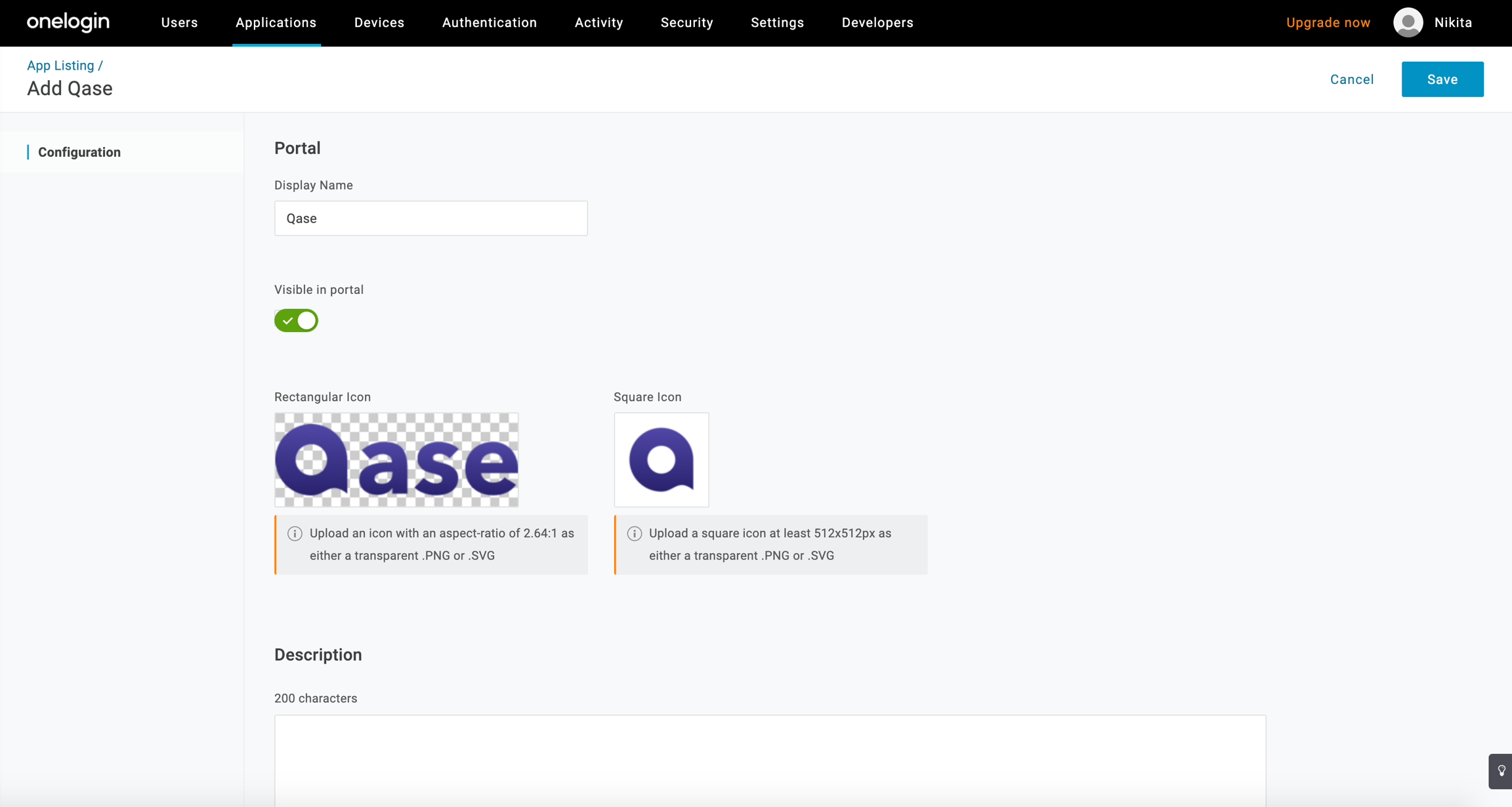Image resolution: width=1512 pixels, height=807 pixels.
Task: Click the lightbulb help icon
Action: click(1501, 771)
